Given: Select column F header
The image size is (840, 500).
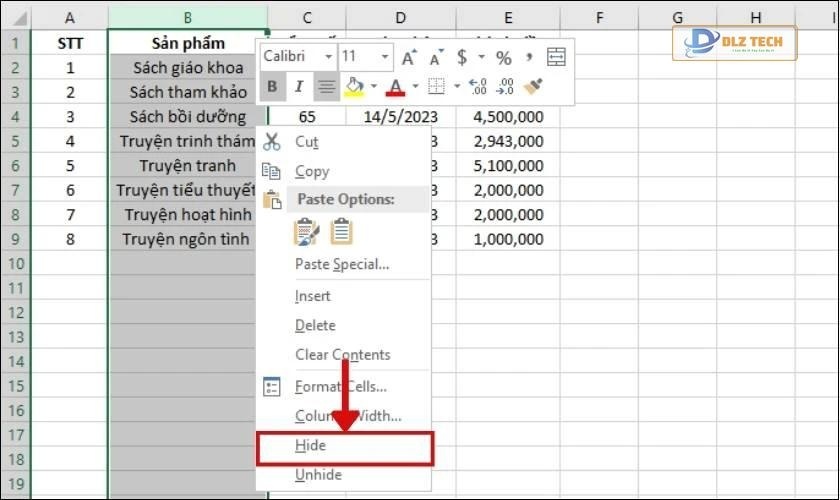Looking at the screenshot, I should coord(599,18).
